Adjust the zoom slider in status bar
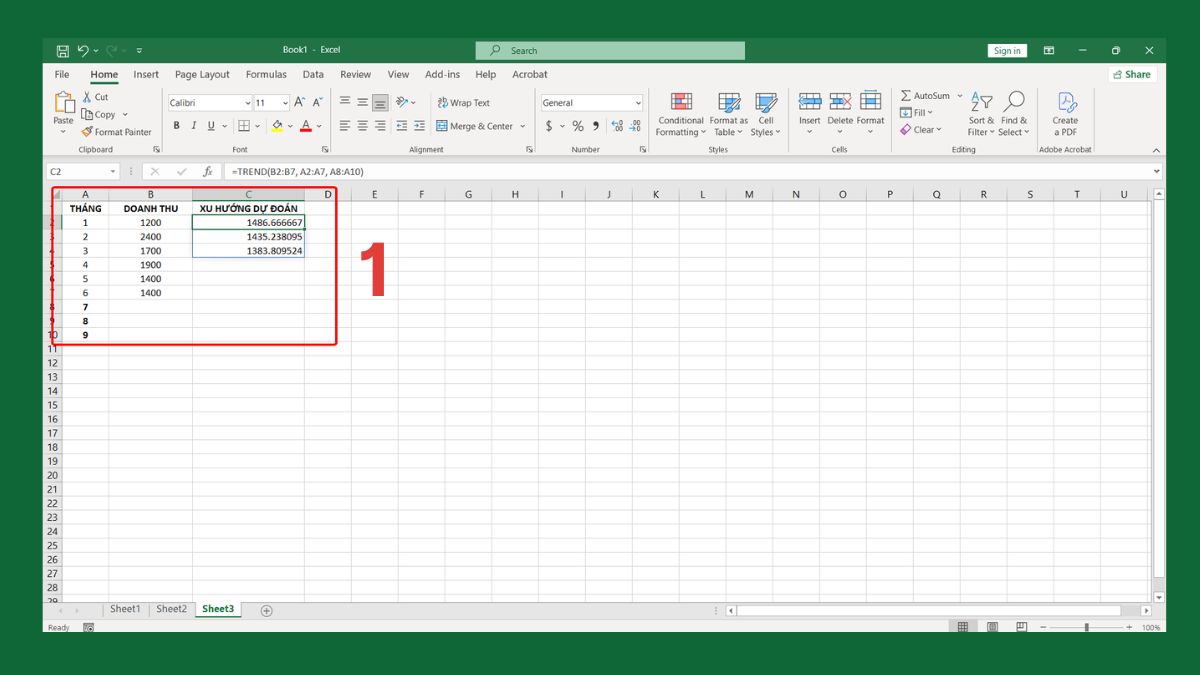The image size is (1200, 675). pos(1087,627)
